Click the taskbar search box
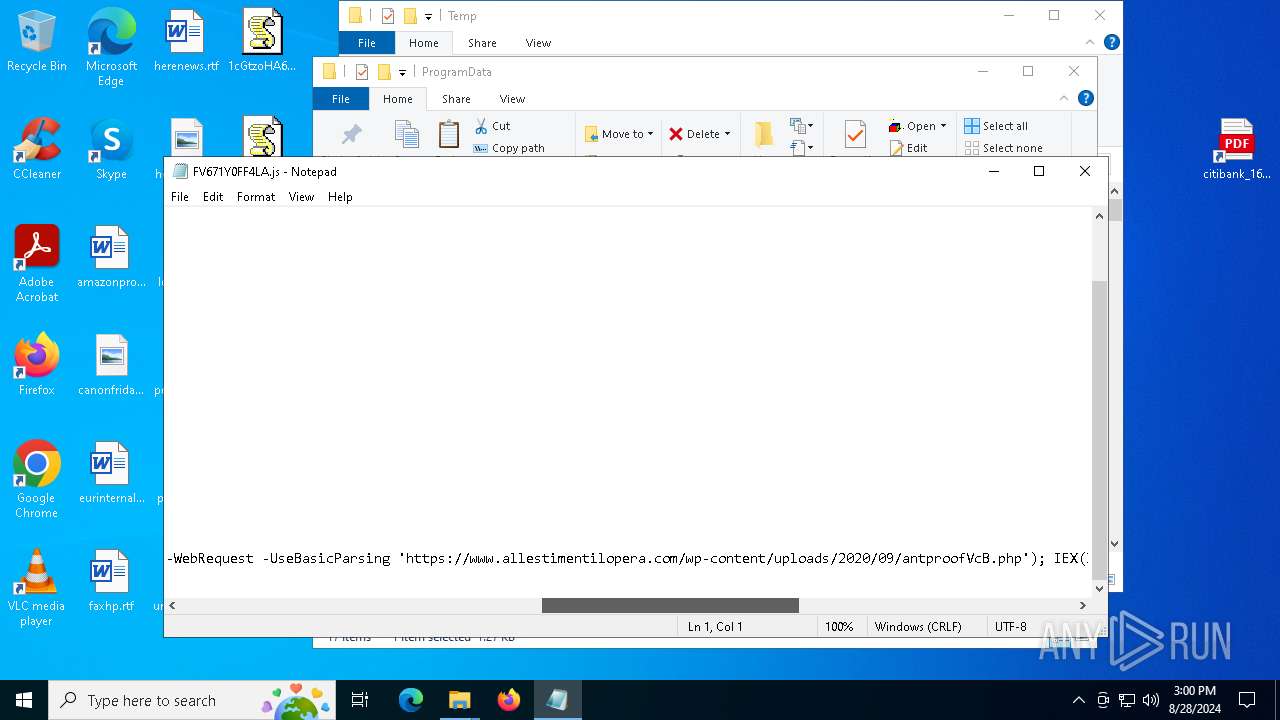 pyautogui.click(x=193, y=700)
